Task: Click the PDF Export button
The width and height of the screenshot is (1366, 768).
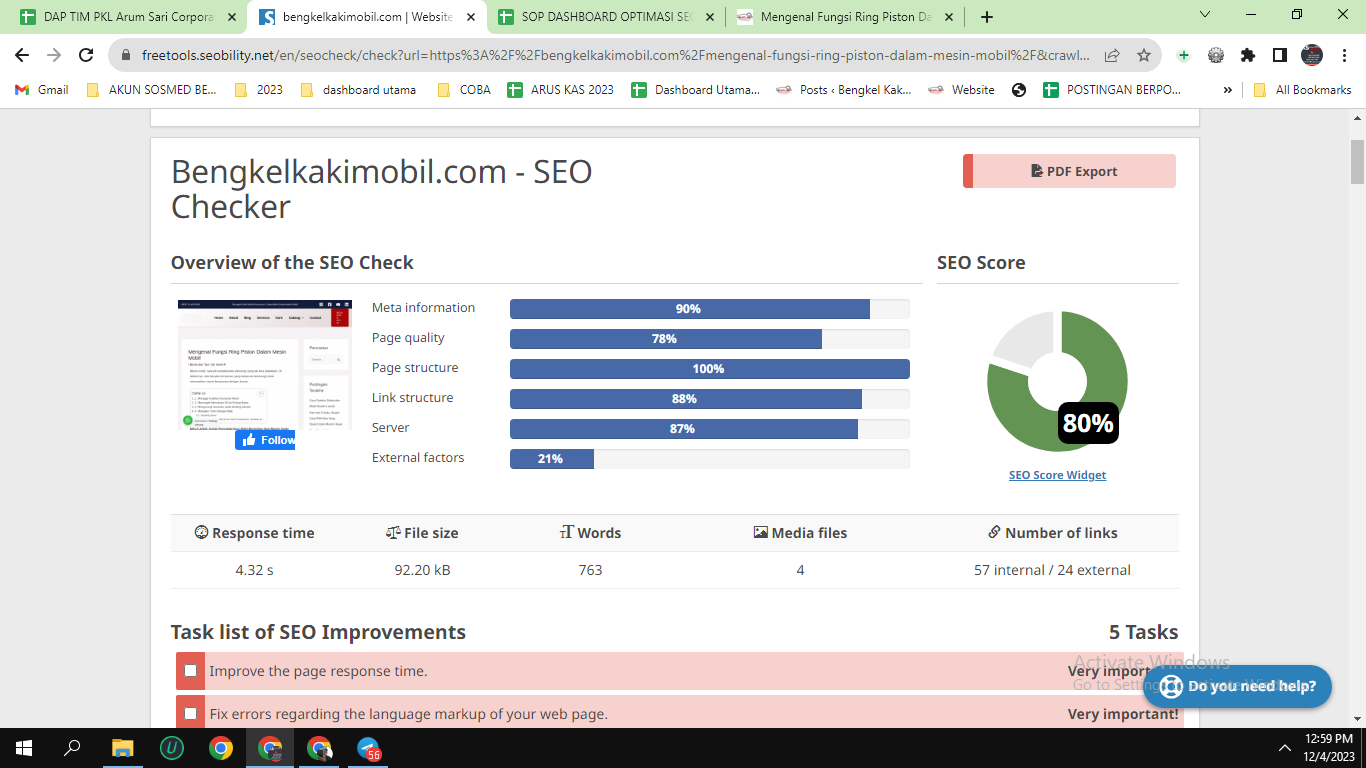Action: [1069, 171]
